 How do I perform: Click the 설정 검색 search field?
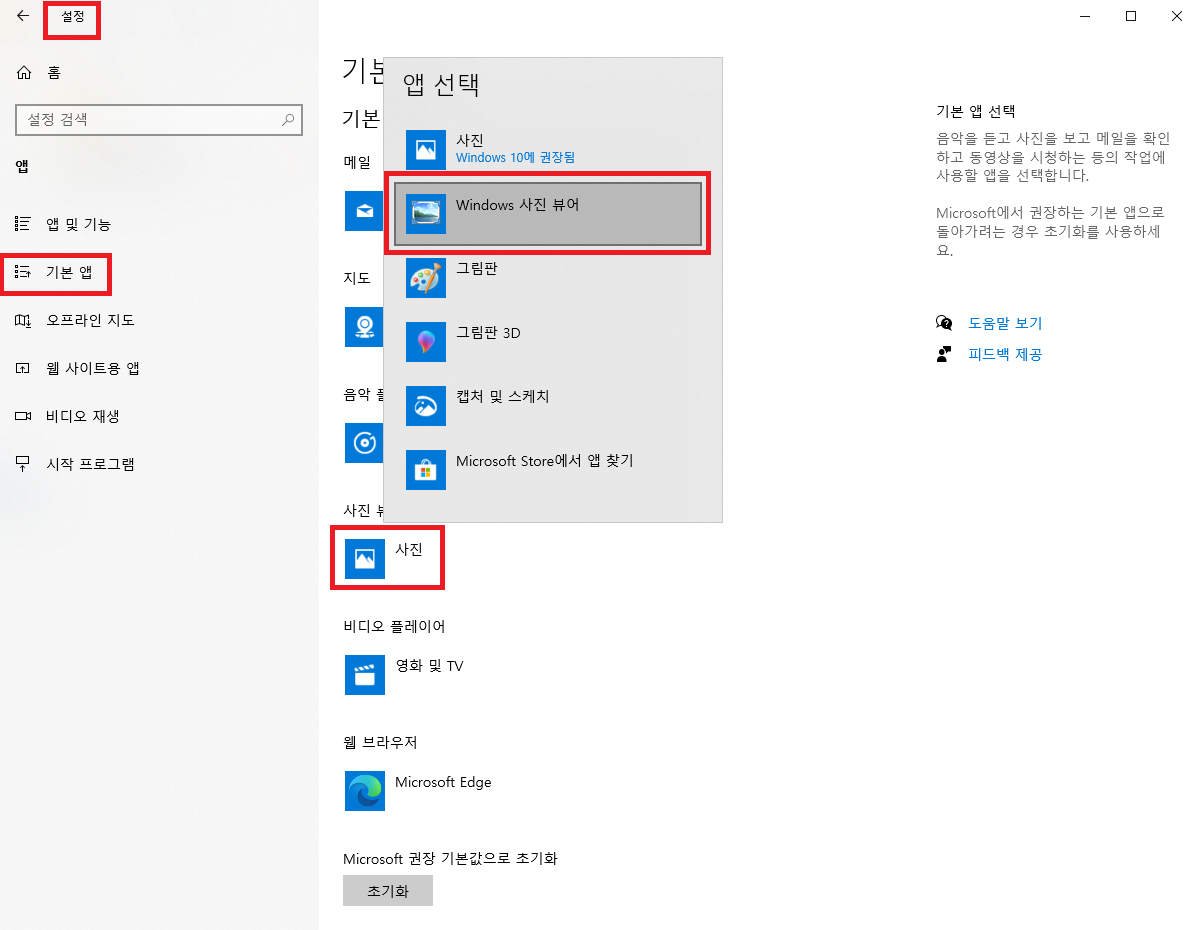coord(159,120)
